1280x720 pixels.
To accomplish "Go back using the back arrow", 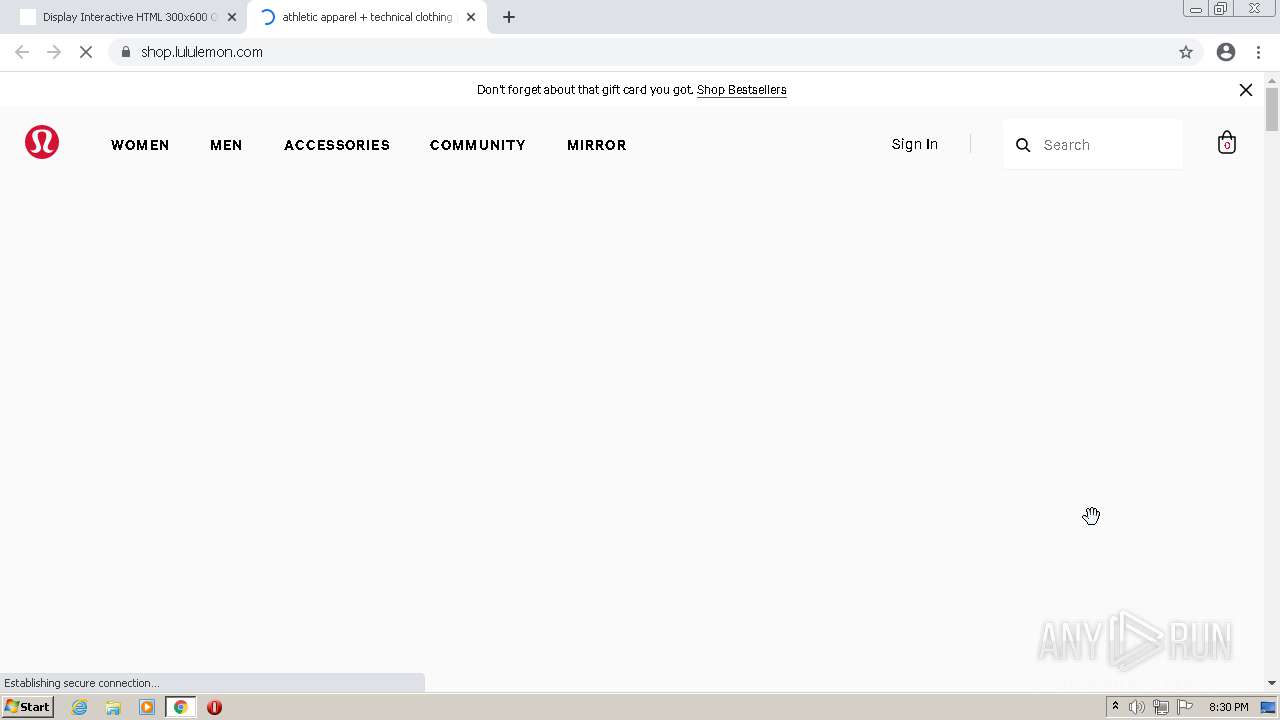I will click(22, 52).
